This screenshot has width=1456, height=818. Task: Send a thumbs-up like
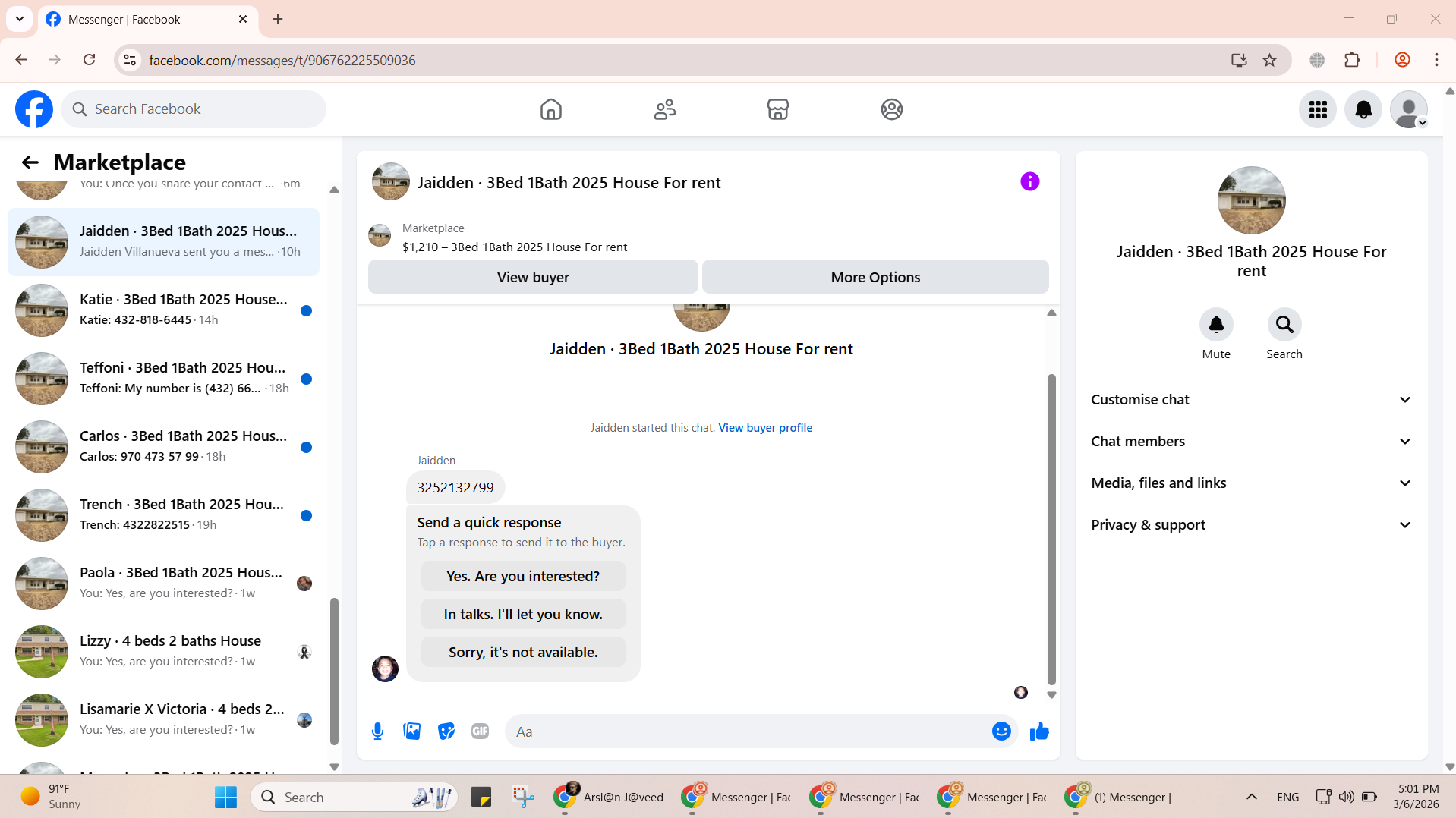point(1039,731)
